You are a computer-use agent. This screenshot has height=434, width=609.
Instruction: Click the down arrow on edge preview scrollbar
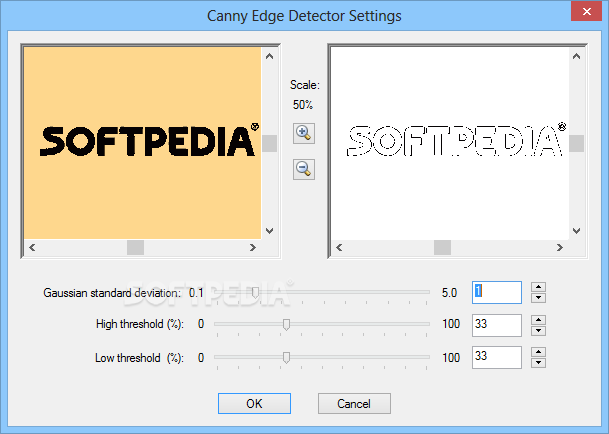tap(577, 231)
